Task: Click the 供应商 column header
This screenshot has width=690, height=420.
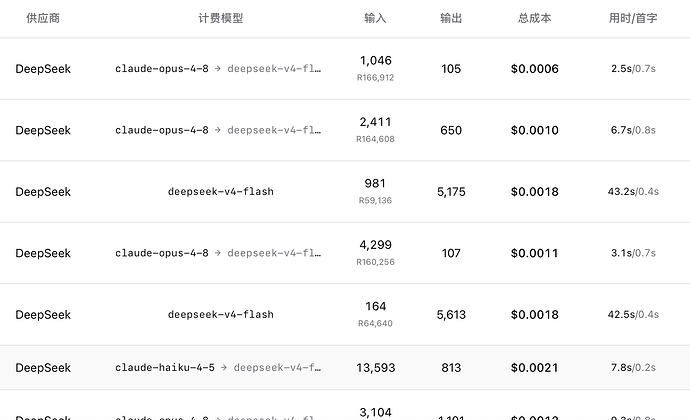Action: click(x=43, y=18)
